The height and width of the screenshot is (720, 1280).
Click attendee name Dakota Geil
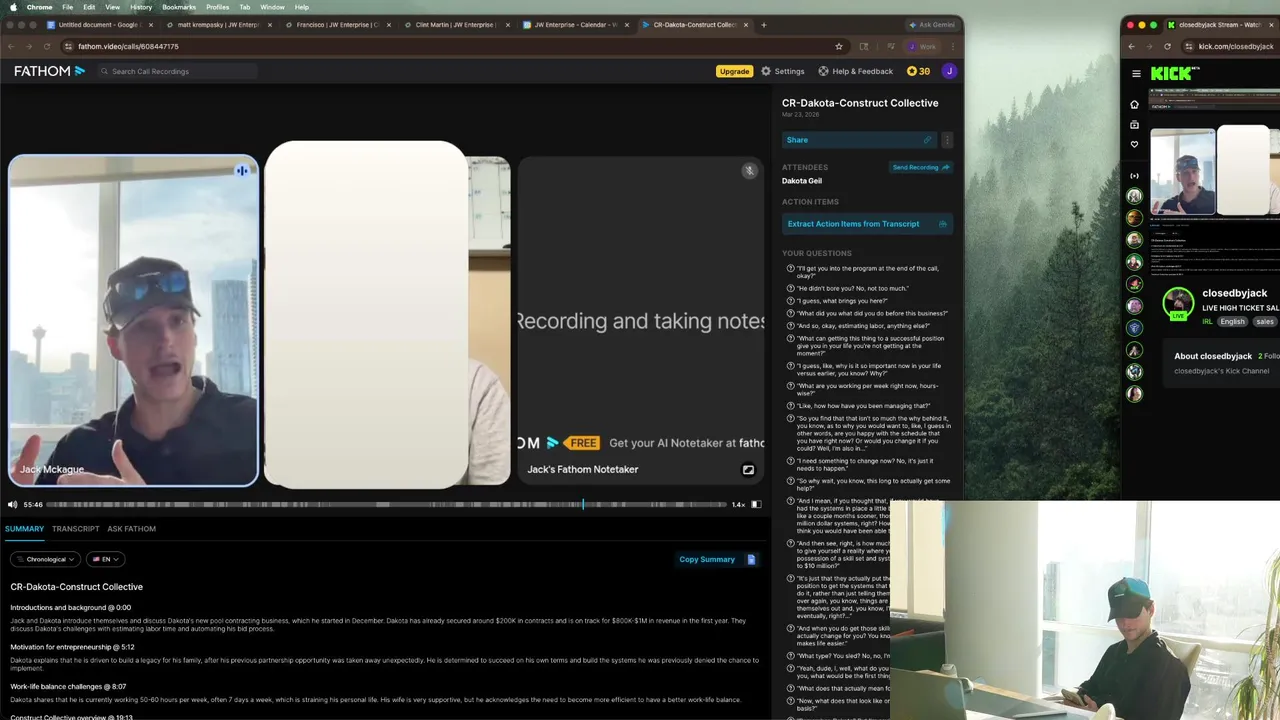(x=802, y=181)
